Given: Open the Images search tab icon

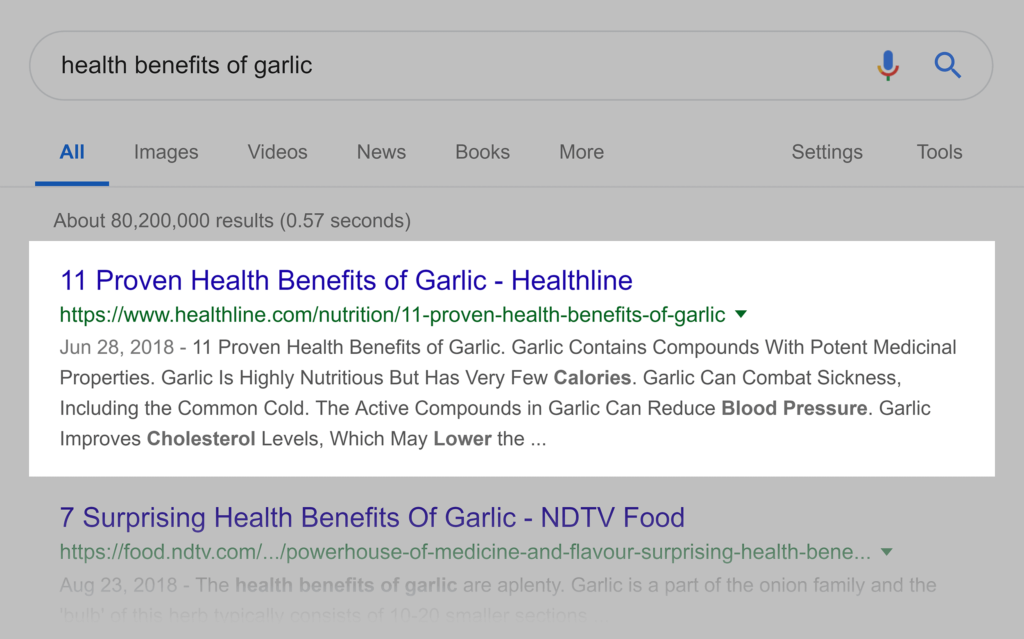Looking at the screenshot, I should tap(165, 152).
